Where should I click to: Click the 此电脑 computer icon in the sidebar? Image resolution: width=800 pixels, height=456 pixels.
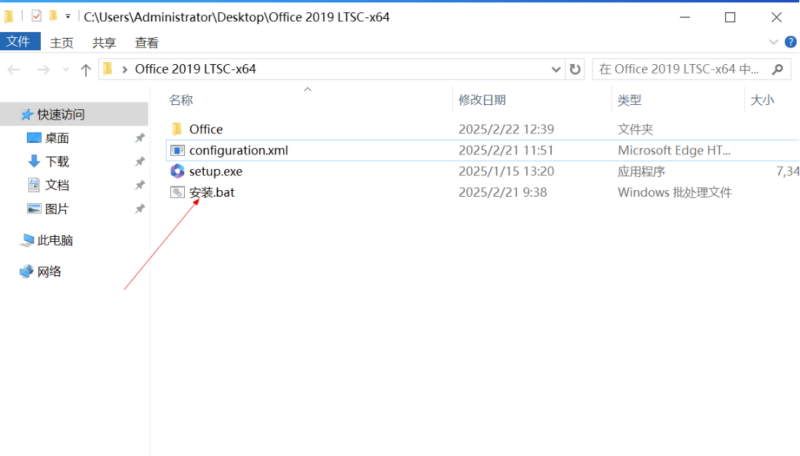[27, 240]
